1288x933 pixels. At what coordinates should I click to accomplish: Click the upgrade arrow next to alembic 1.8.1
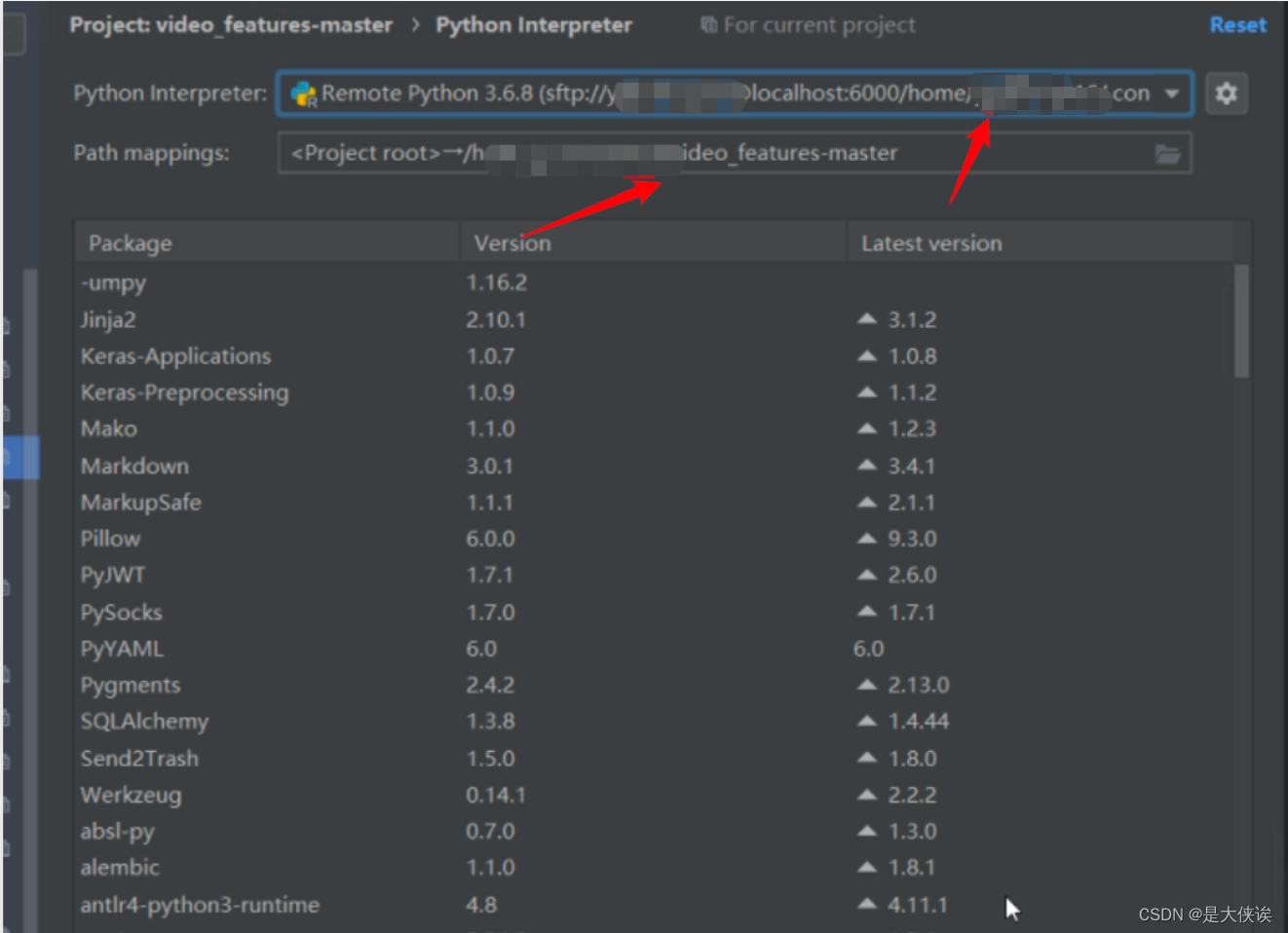pos(867,866)
